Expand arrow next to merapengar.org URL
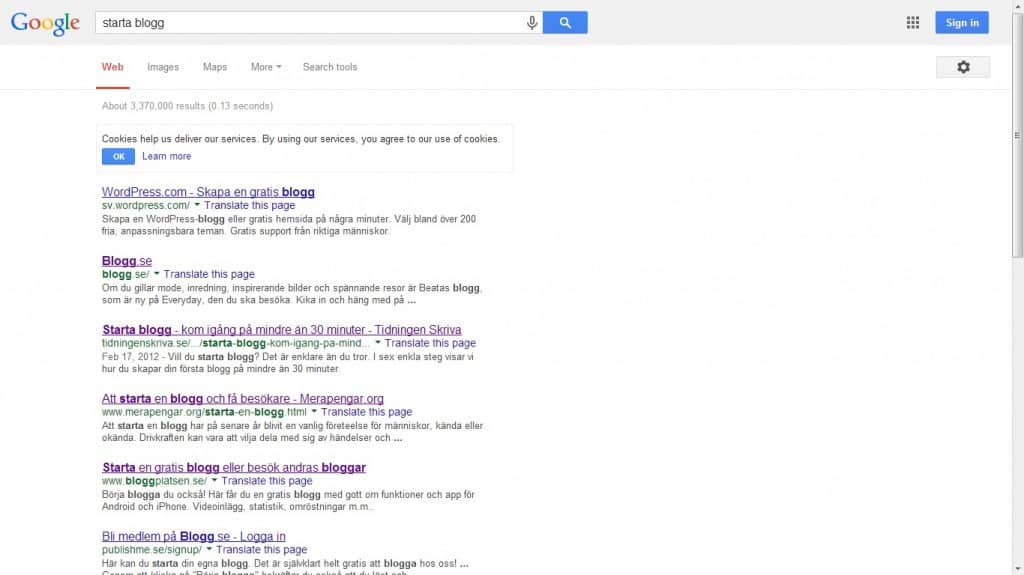The width and height of the screenshot is (1024, 575). click(x=314, y=412)
